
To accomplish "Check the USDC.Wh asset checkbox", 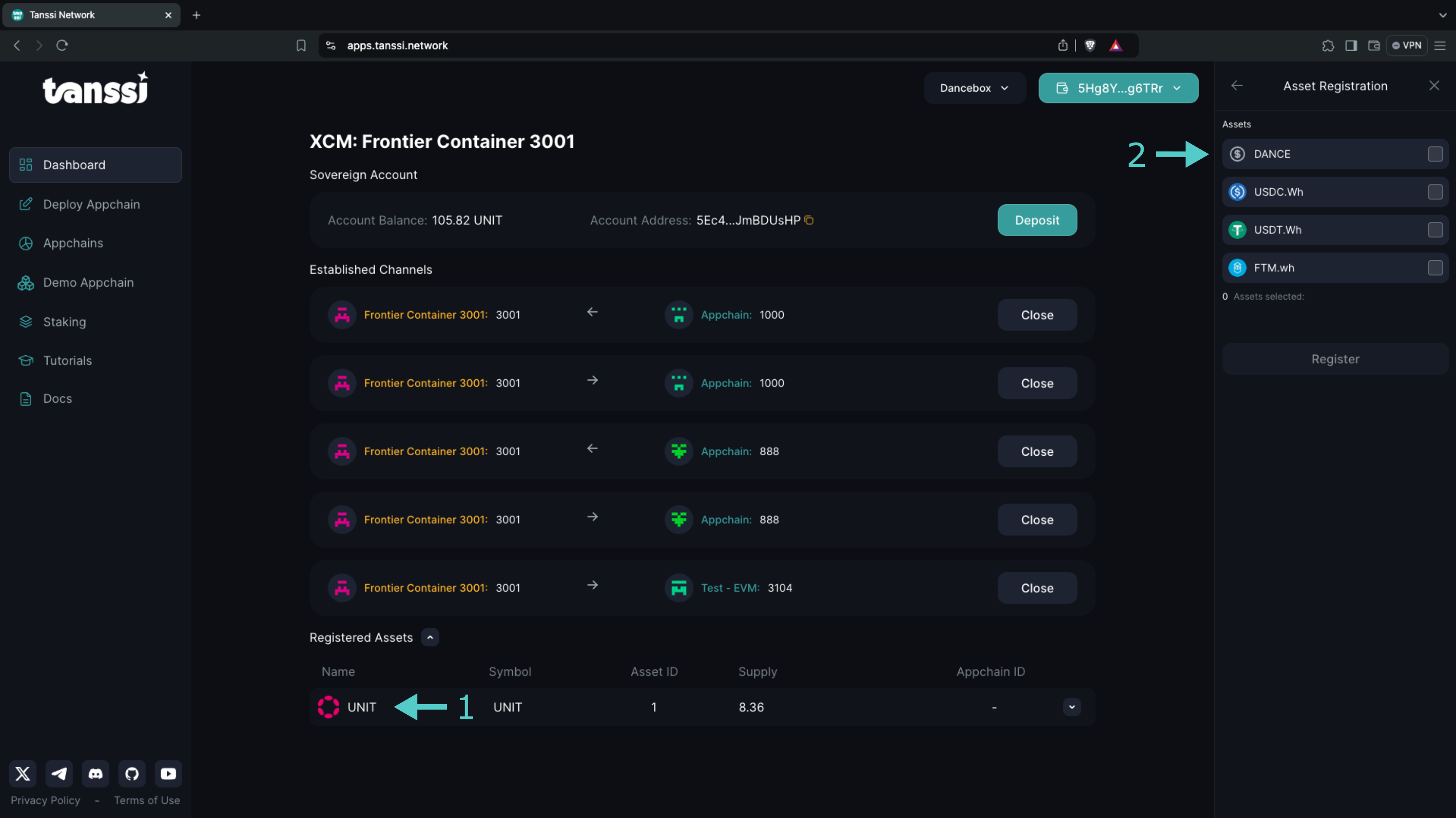I will (x=1434, y=191).
